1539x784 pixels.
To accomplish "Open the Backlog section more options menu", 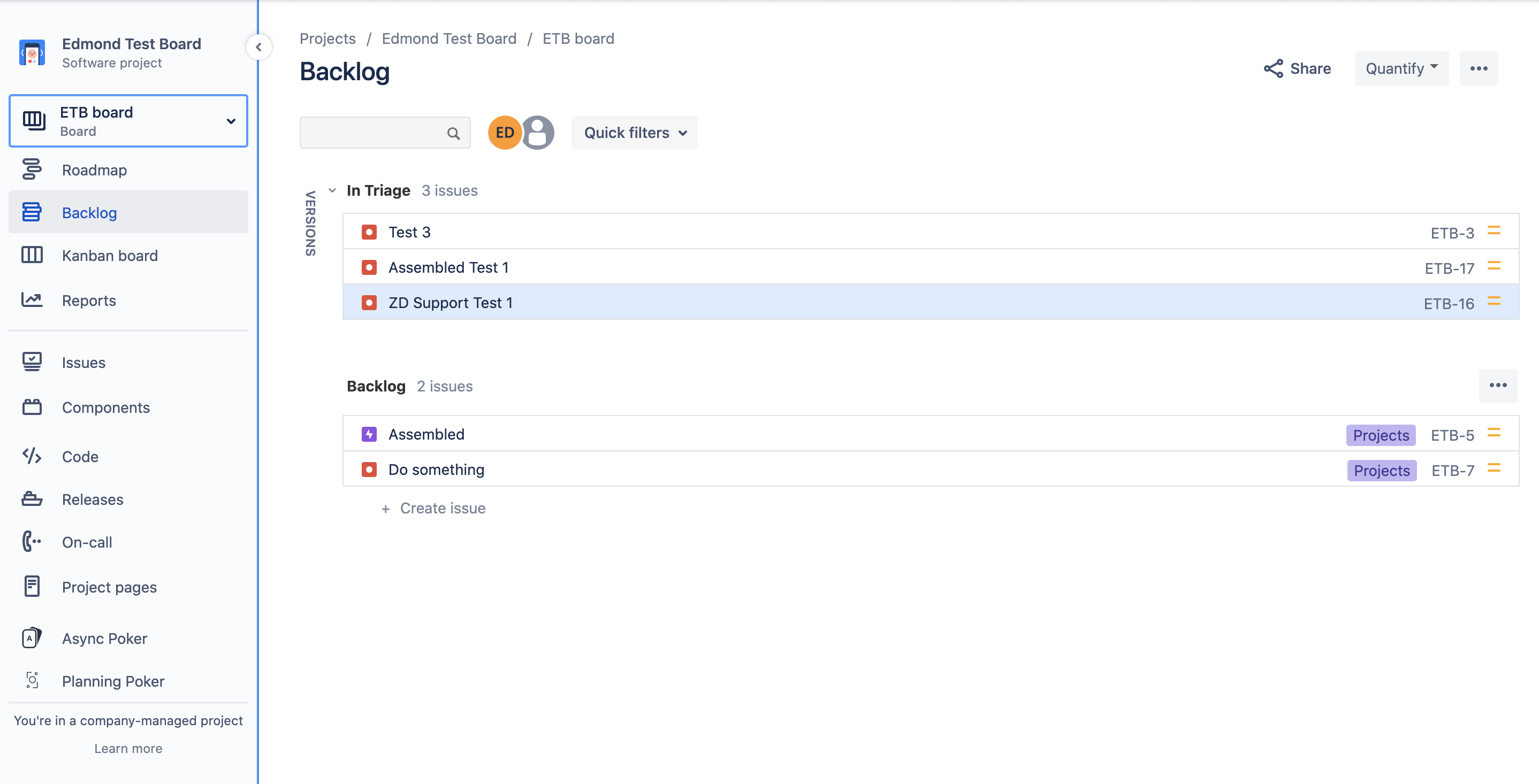I will click(x=1498, y=386).
